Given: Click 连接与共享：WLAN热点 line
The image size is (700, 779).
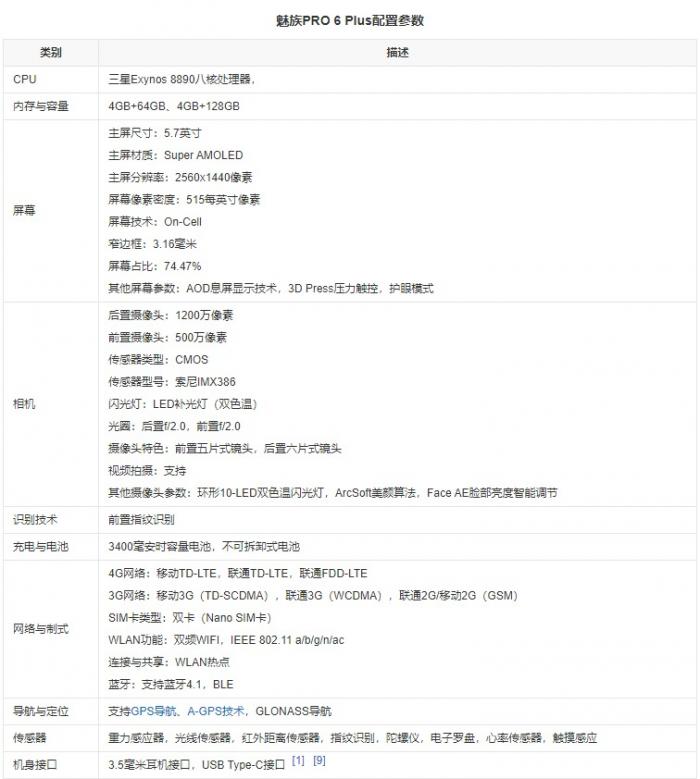Looking at the screenshot, I should coord(169,662).
